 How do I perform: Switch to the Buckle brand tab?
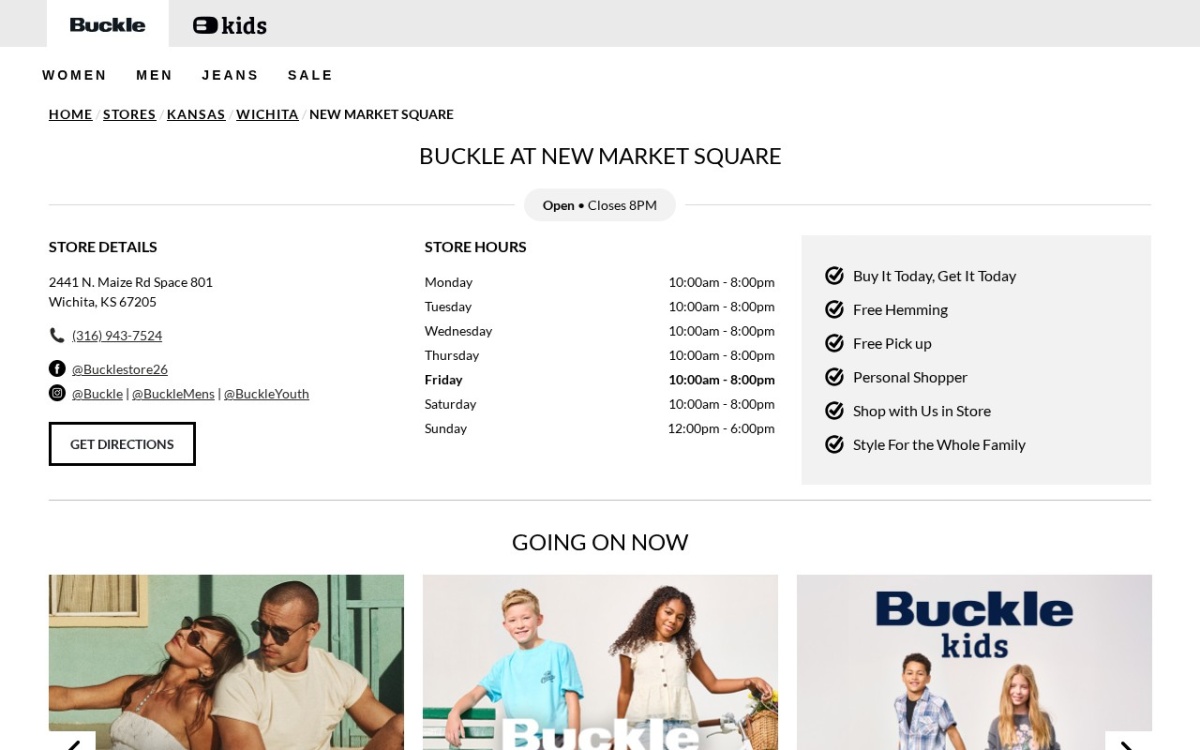coord(107,24)
